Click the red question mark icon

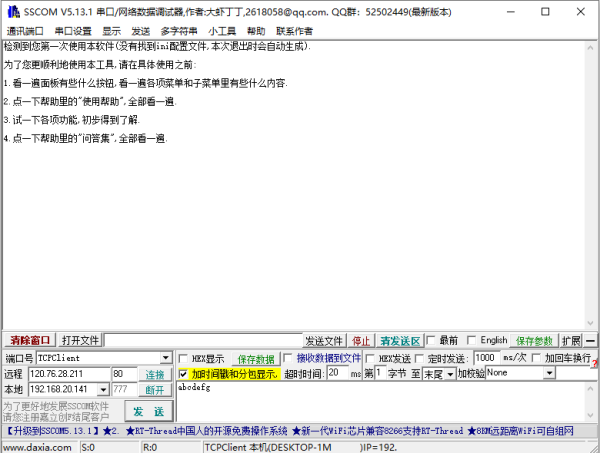pyautogui.click(x=595, y=363)
